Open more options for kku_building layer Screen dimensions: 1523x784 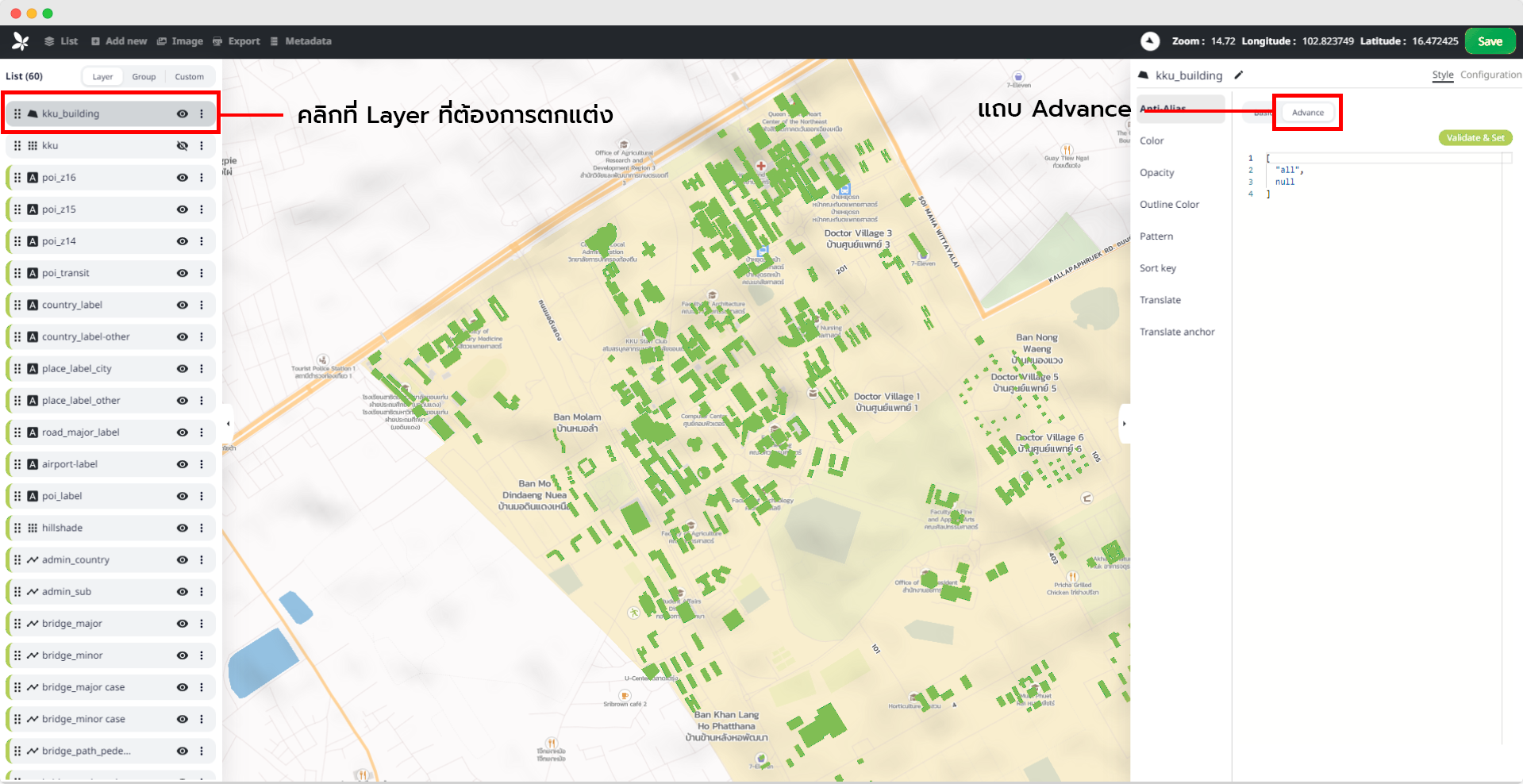202,114
